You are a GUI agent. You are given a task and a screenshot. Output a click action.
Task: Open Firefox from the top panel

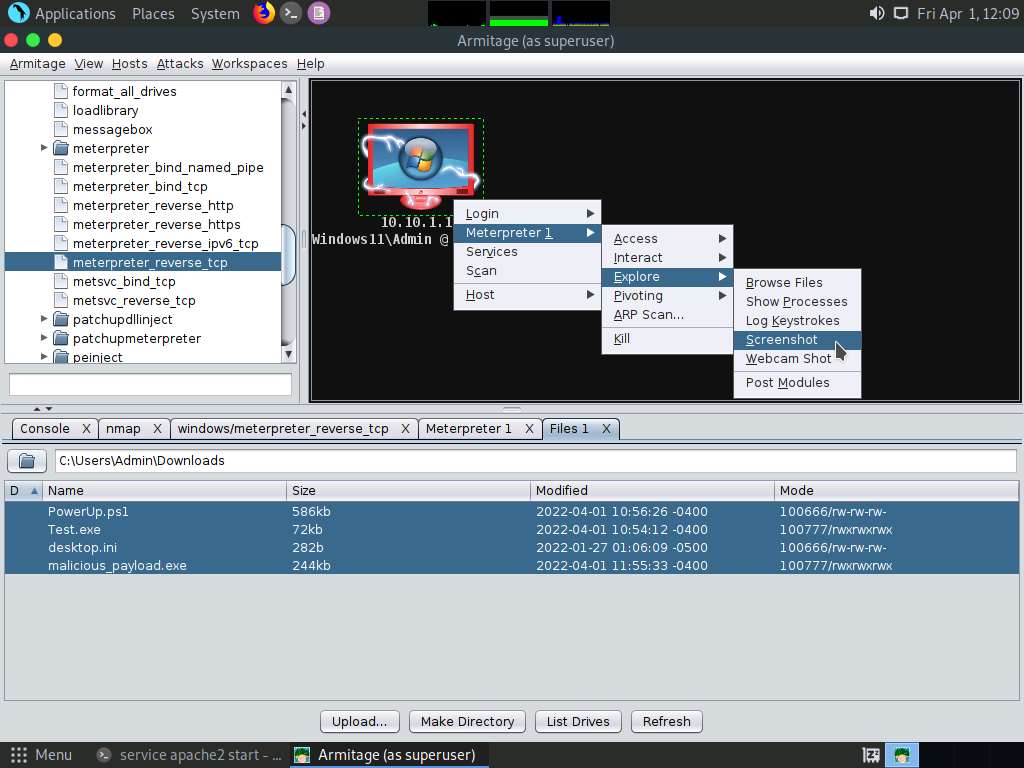tap(264, 13)
